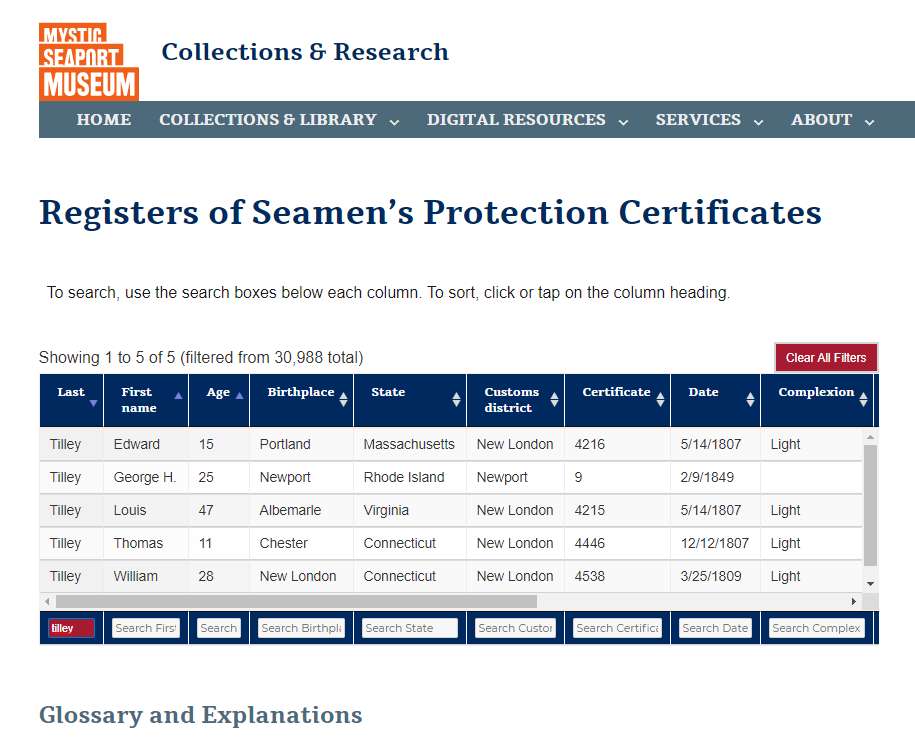Click the state cell 'Massachusetts'
The image size is (915, 746).
coord(409,444)
